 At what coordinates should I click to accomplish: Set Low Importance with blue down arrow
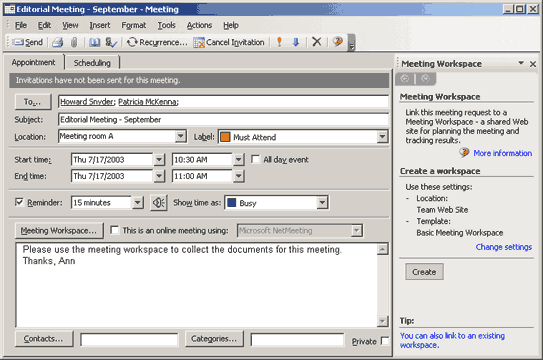(296, 42)
